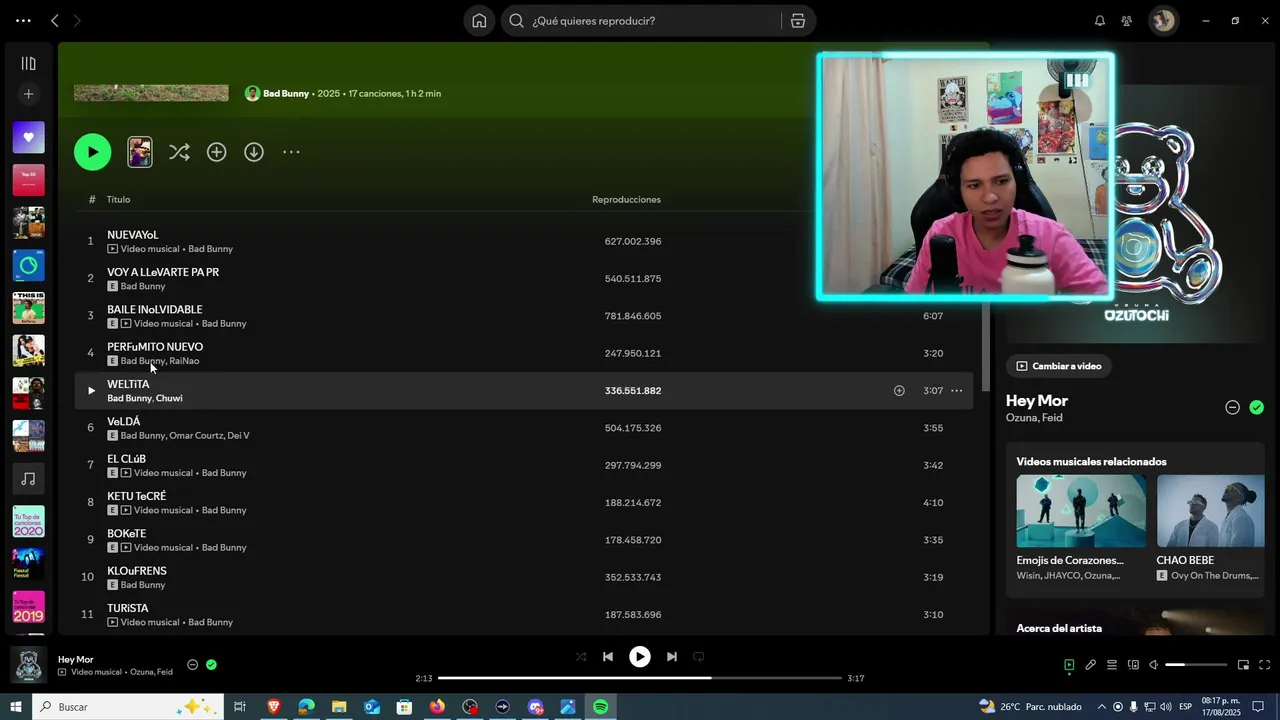Screen dimensions: 1280x720
Task: Play the track WELTiTA
Action: 90,391
